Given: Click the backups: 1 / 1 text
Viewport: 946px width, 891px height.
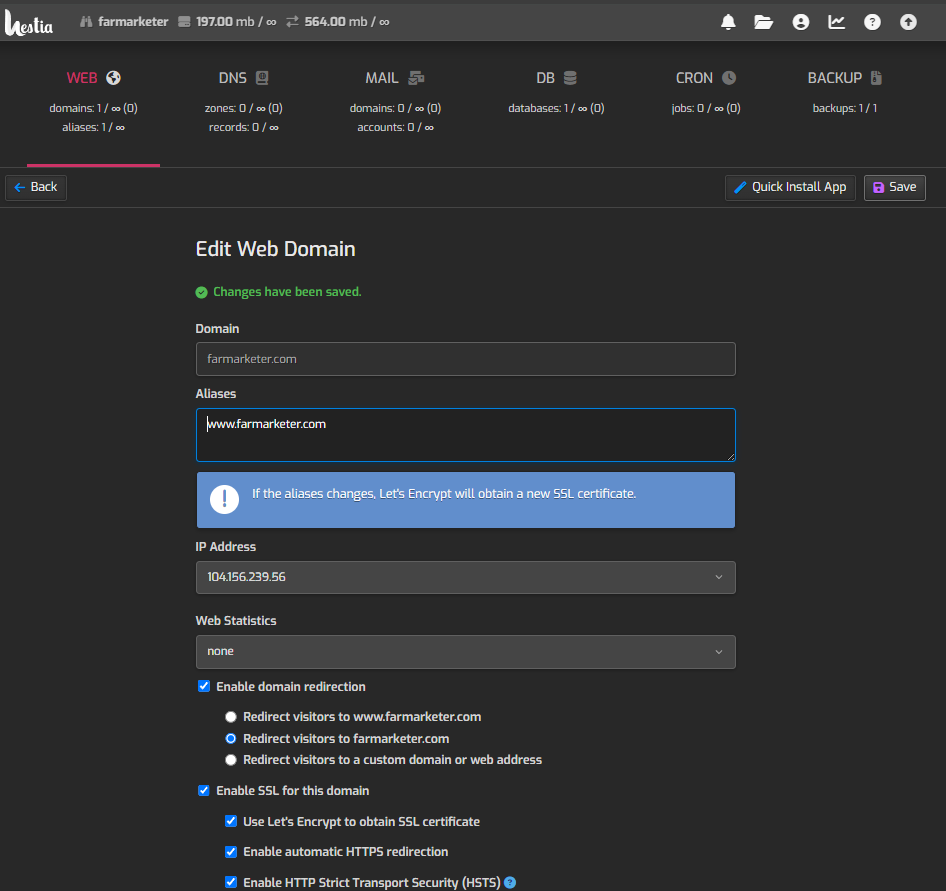Looking at the screenshot, I should (x=845, y=109).
